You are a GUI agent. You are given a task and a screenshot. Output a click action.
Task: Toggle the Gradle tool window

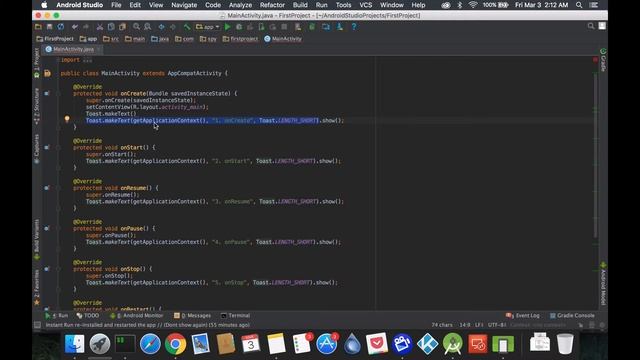(603, 60)
